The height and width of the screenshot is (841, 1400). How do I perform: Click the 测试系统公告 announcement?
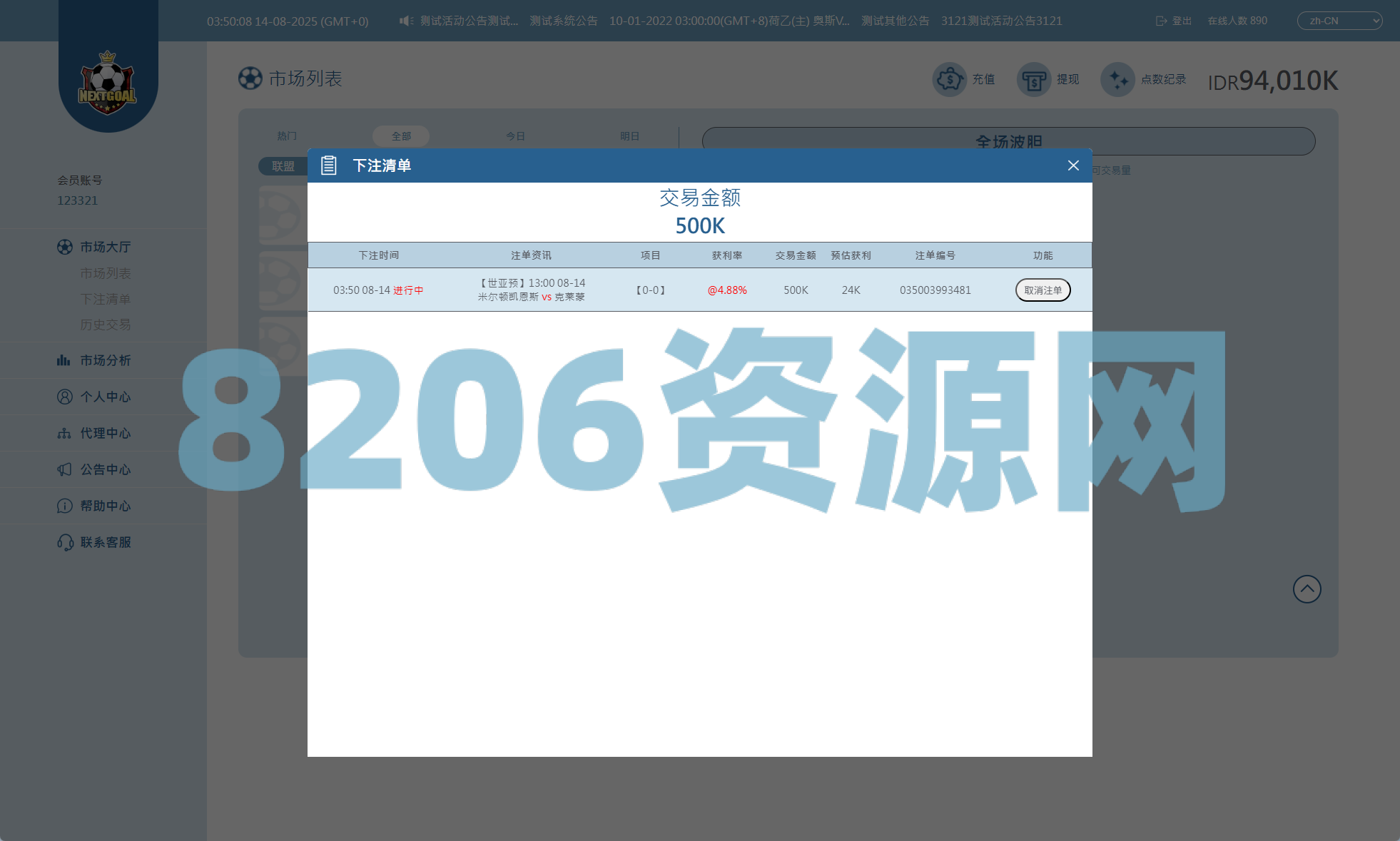pyautogui.click(x=564, y=21)
